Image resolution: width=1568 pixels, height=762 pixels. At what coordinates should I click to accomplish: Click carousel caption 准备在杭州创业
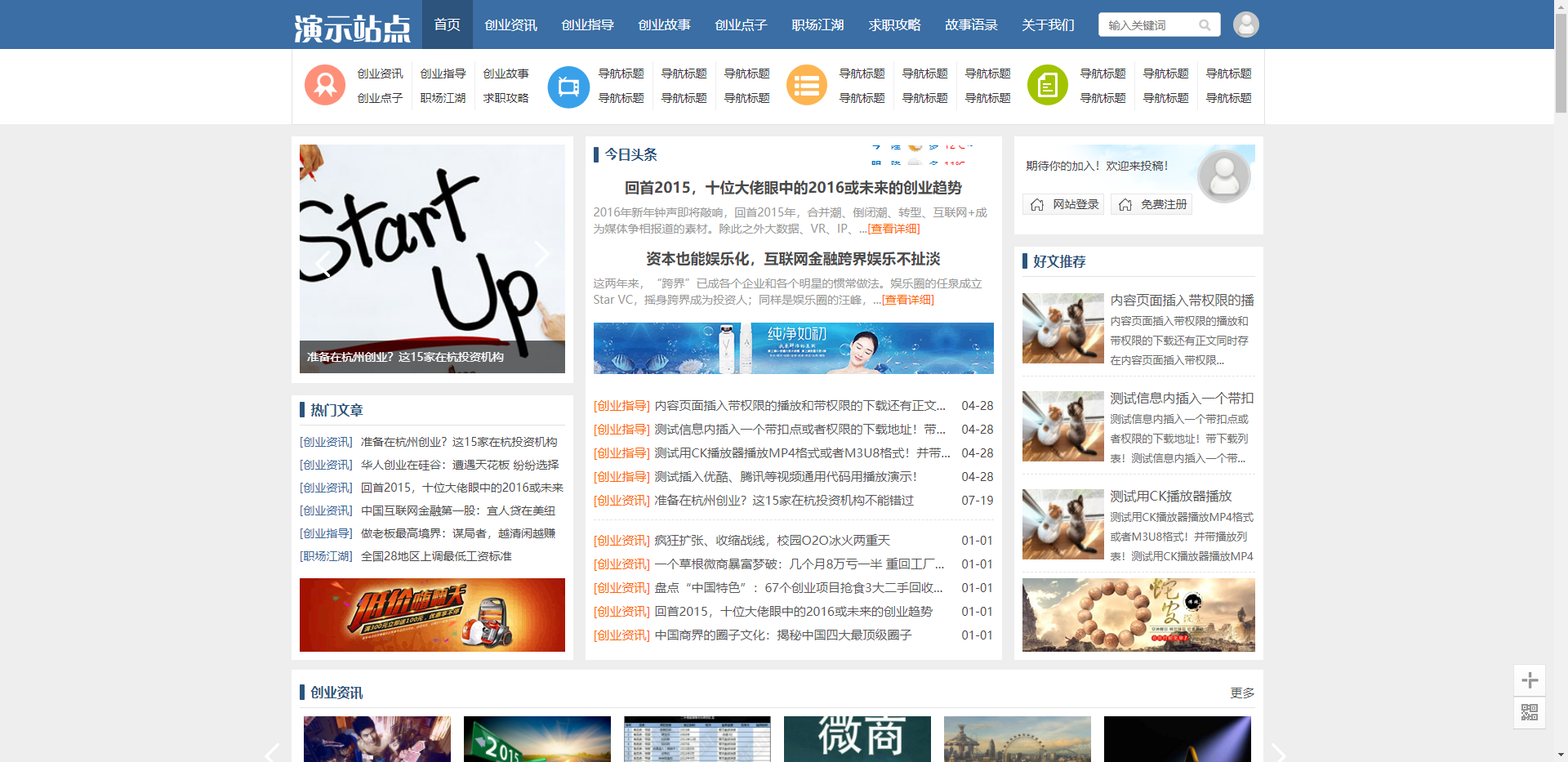[405, 357]
